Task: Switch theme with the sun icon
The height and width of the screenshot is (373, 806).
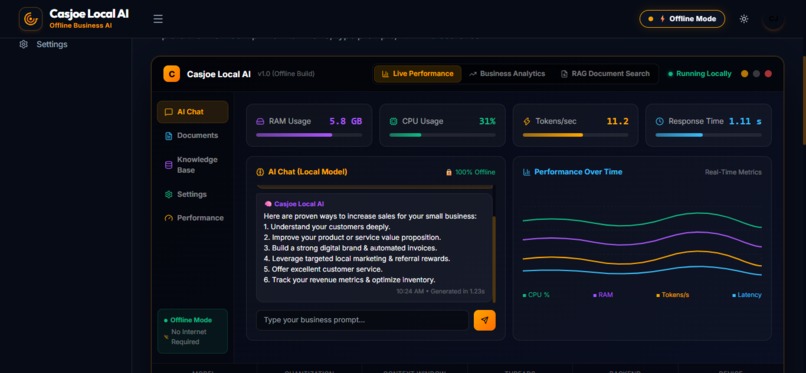Action: tap(744, 19)
